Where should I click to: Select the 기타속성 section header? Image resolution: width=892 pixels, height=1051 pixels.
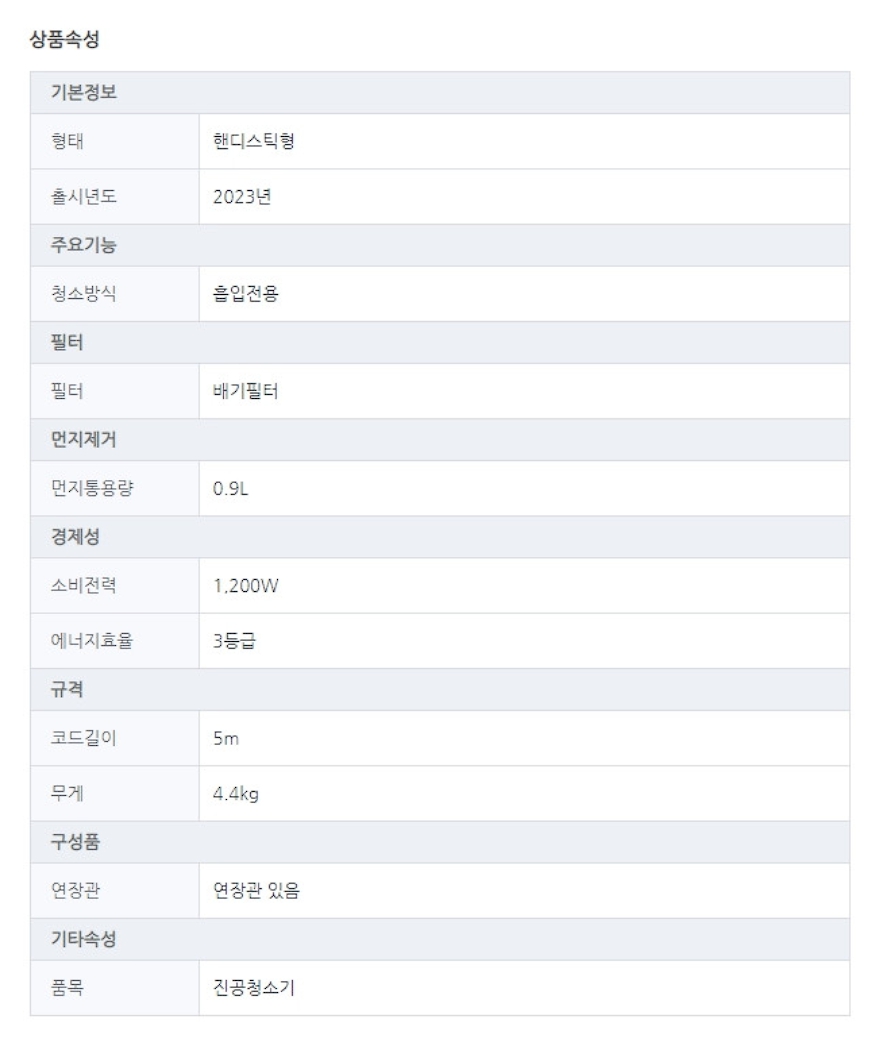[x=440, y=939]
